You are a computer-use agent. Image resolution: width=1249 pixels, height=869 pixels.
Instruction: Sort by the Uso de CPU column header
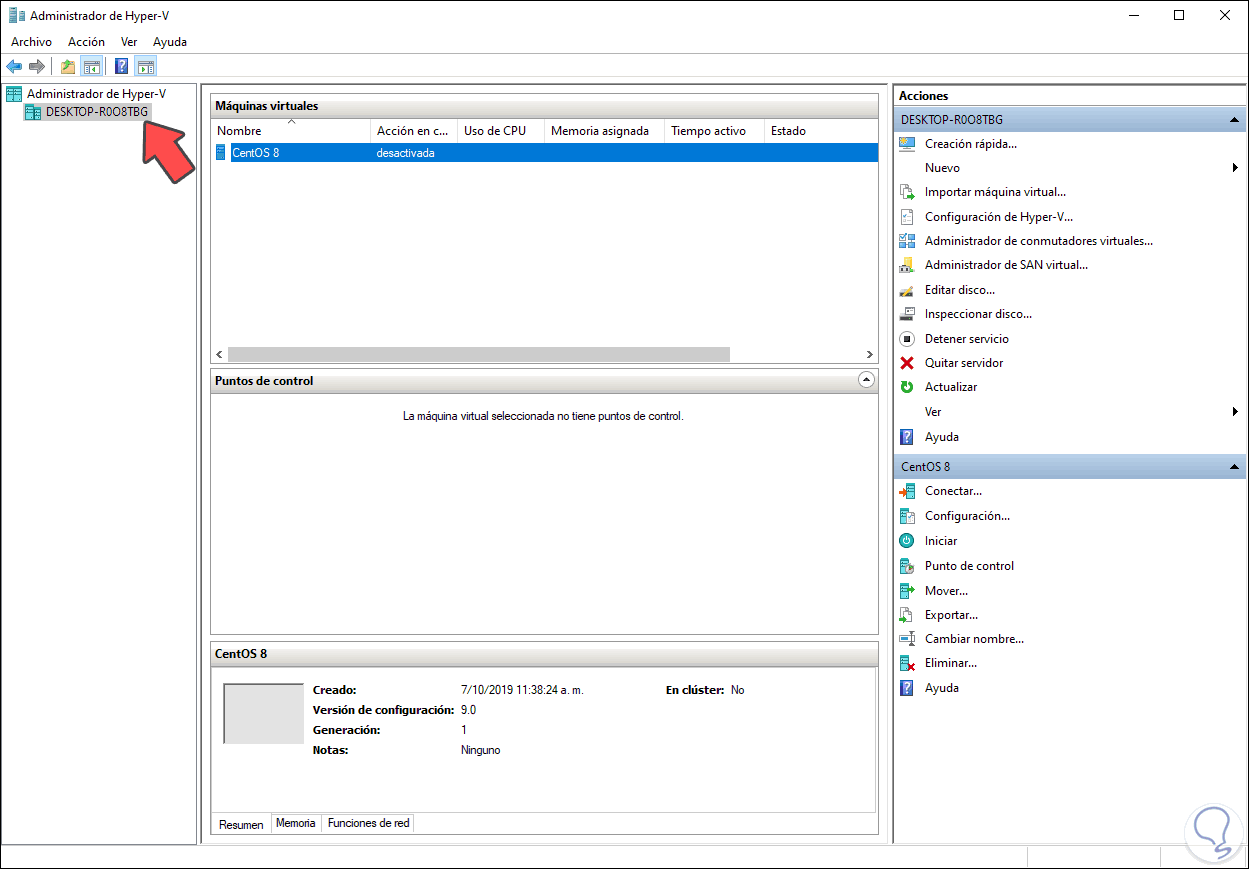(x=500, y=131)
